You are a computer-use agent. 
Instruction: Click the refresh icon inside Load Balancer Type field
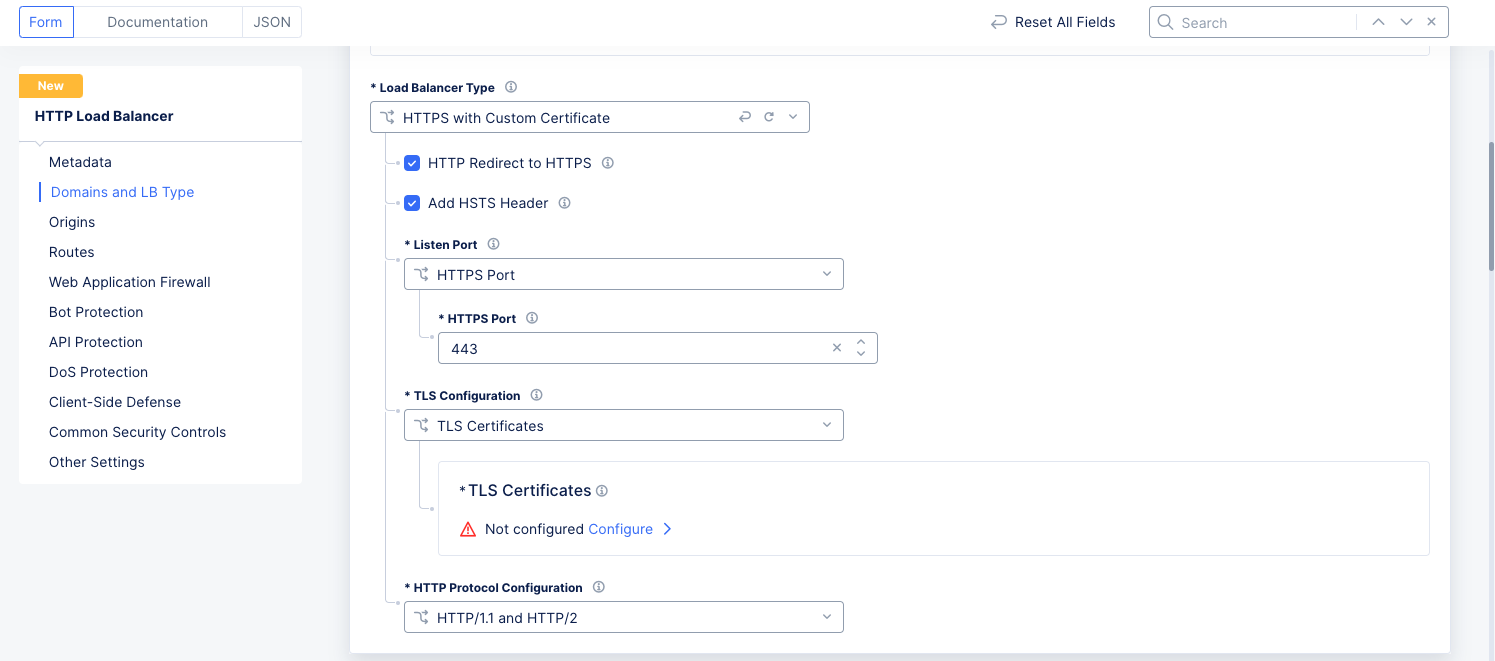coord(769,117)
